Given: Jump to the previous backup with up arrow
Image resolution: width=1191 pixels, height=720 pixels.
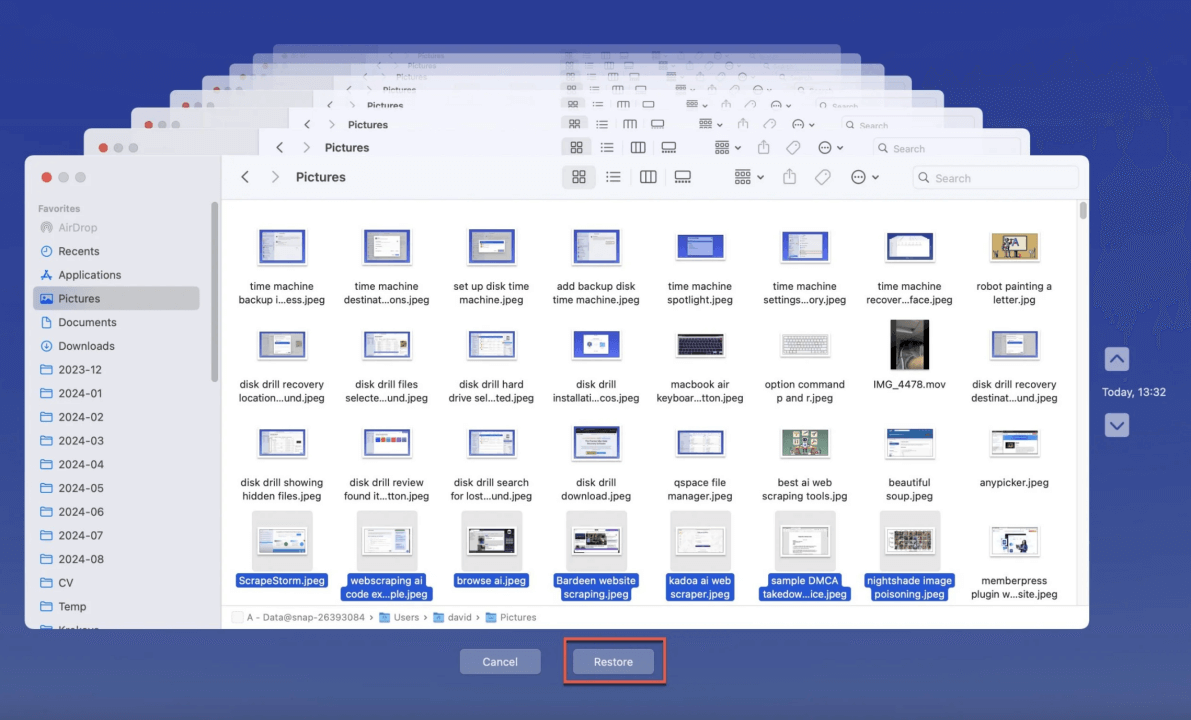Looking at the screenshot, I should coord(1117,360).
